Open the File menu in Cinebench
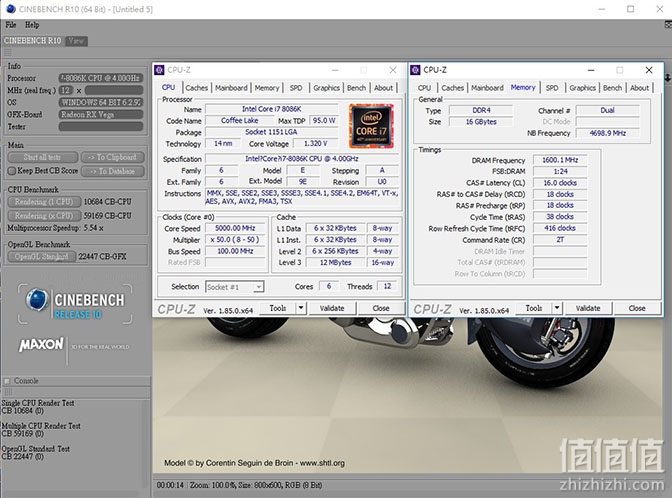Viewport: 672px width, 498px height. [x=11, y=25]
